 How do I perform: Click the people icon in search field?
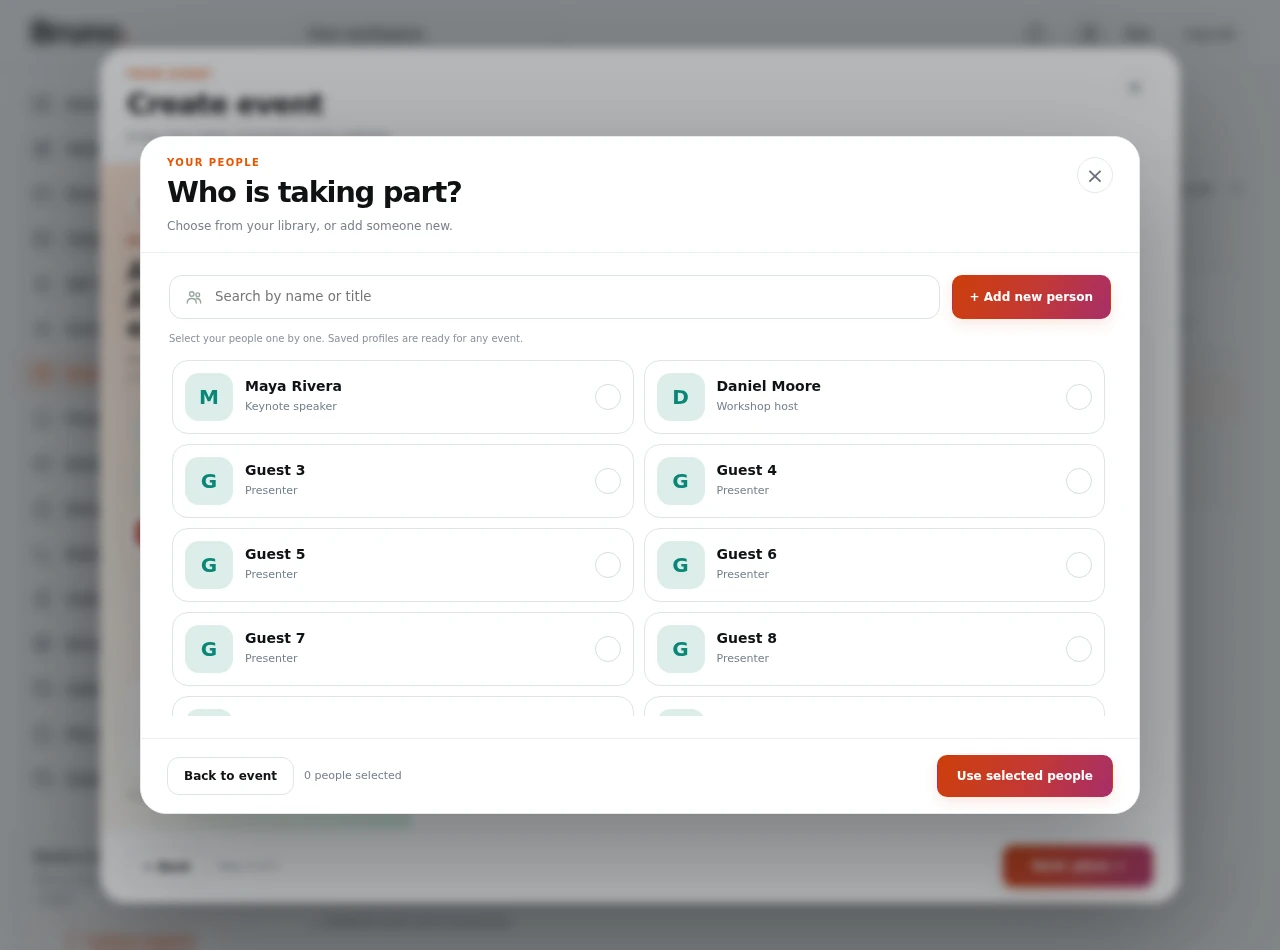point(194,297)
